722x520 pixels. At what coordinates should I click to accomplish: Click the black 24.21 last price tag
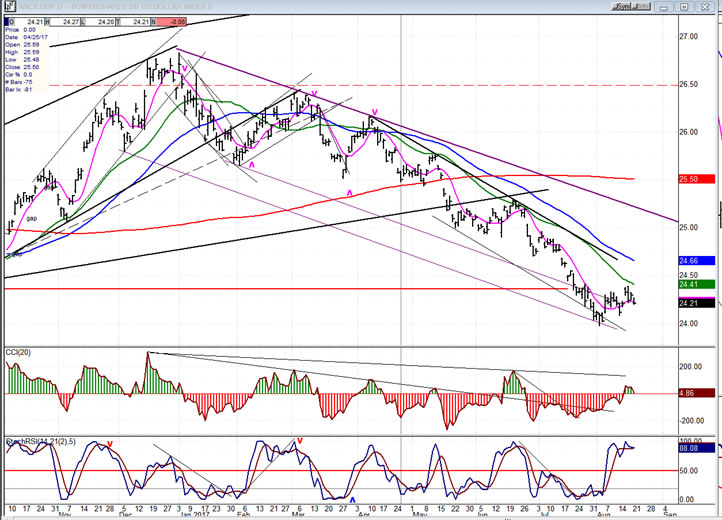697,303
